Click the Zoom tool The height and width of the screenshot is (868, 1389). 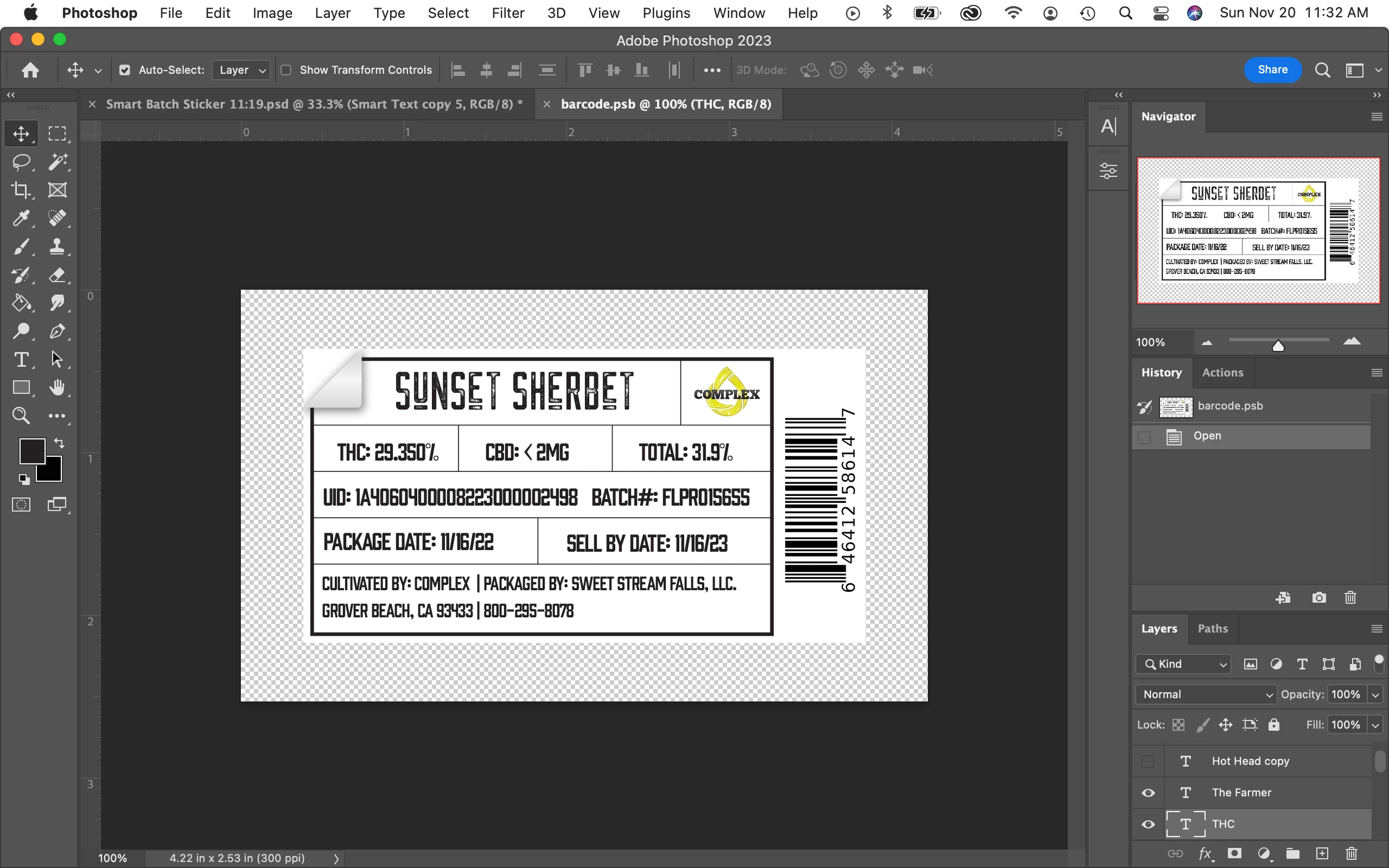[21, 416]
